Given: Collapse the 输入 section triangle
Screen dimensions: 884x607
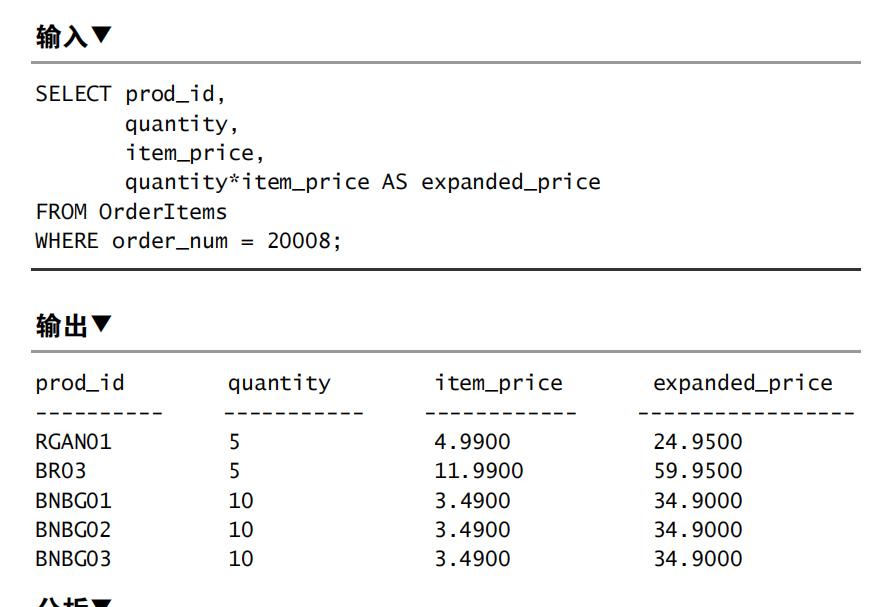Looking at the screenshot, I should (x=101, y=36).
